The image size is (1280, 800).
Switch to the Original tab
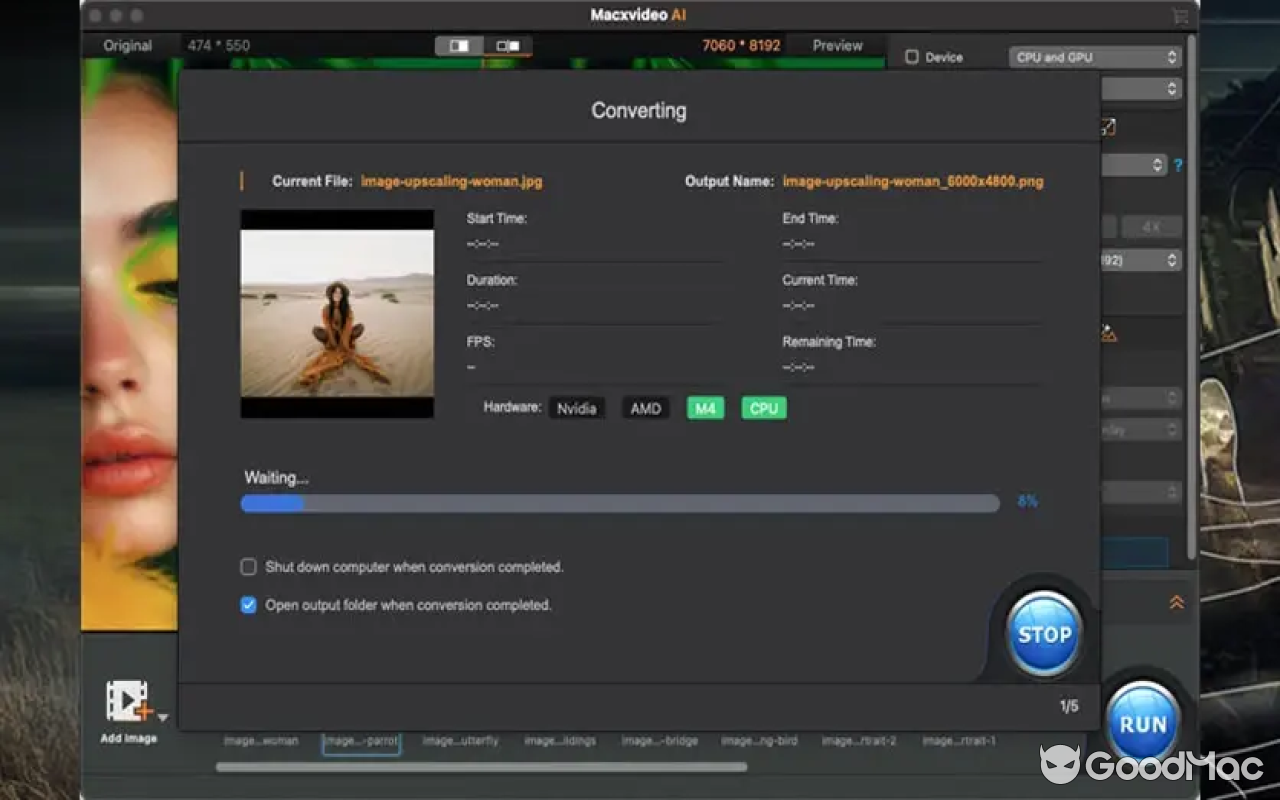point(128,46)
